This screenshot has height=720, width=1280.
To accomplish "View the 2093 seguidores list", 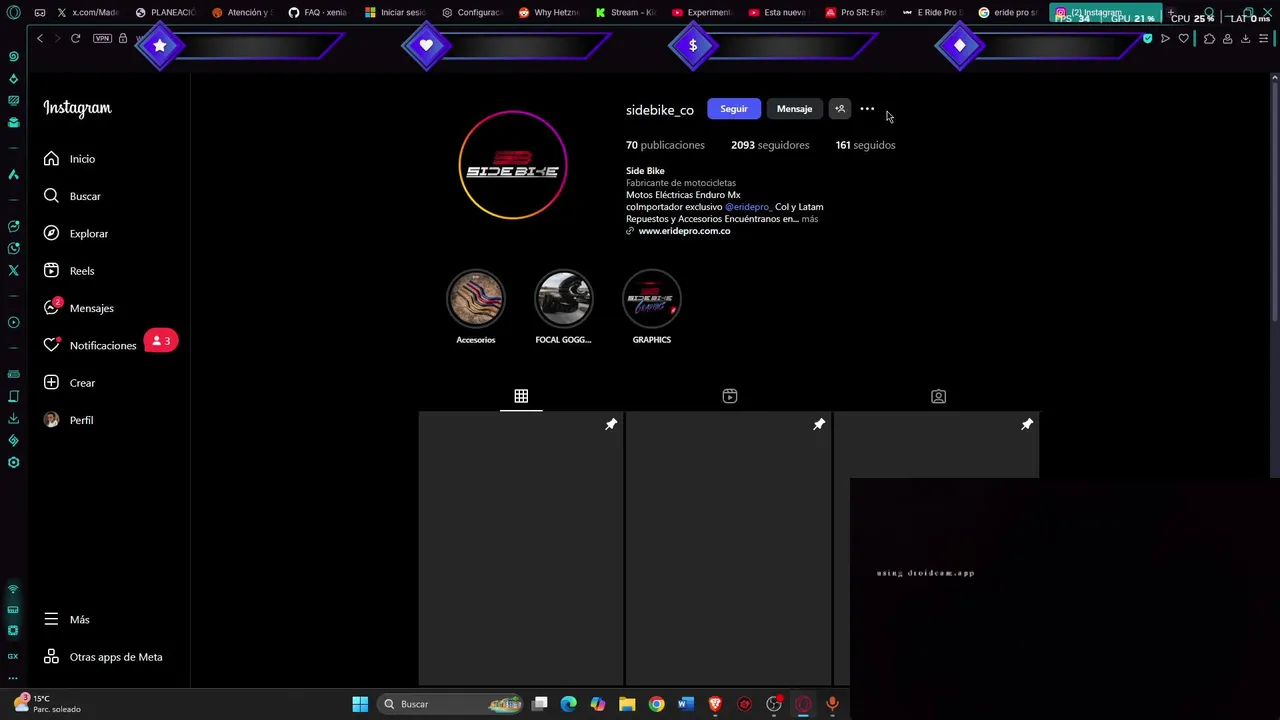I will (x=770, y=145).
